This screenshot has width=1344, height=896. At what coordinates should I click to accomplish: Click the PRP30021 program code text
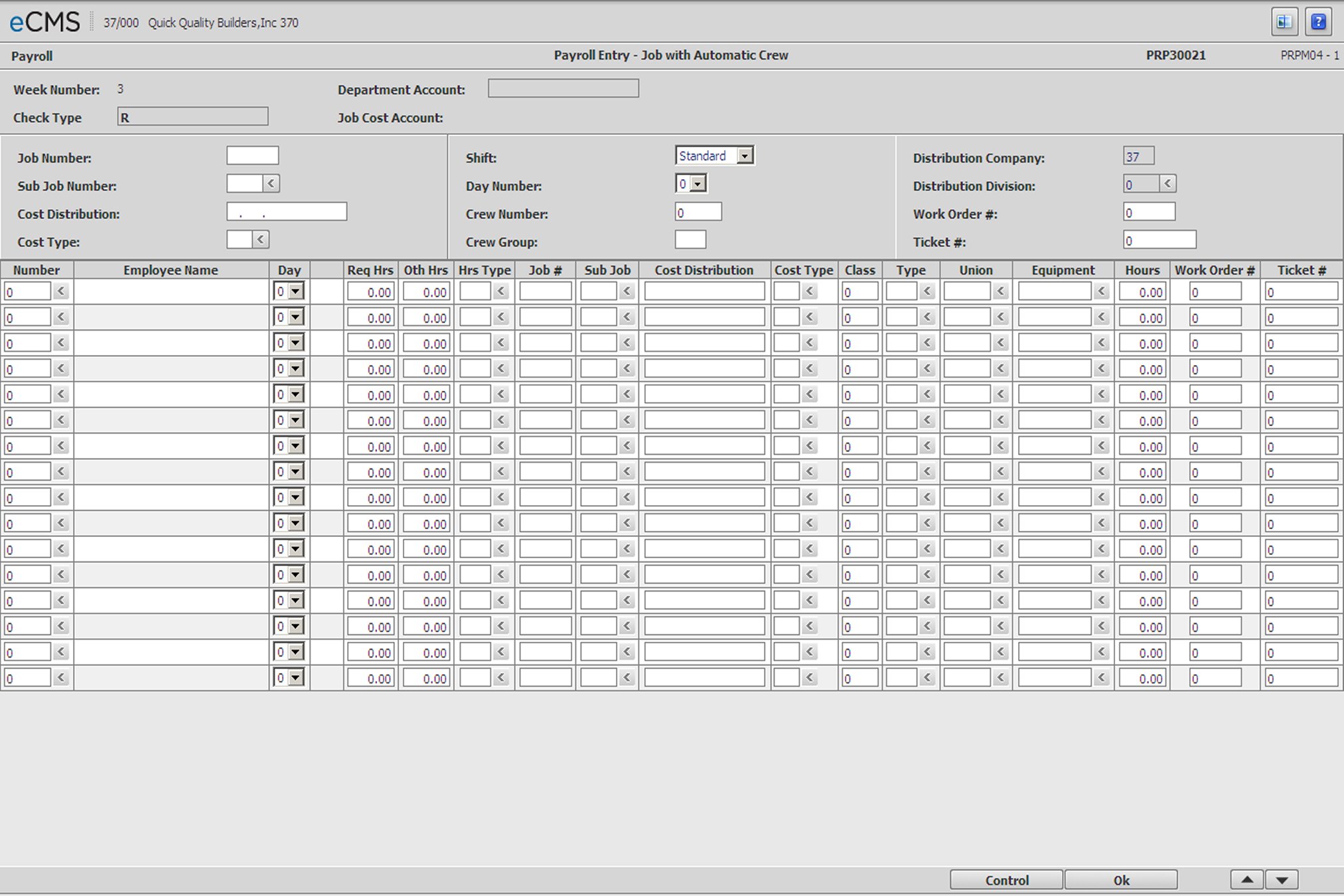[x=1175, y=55]
